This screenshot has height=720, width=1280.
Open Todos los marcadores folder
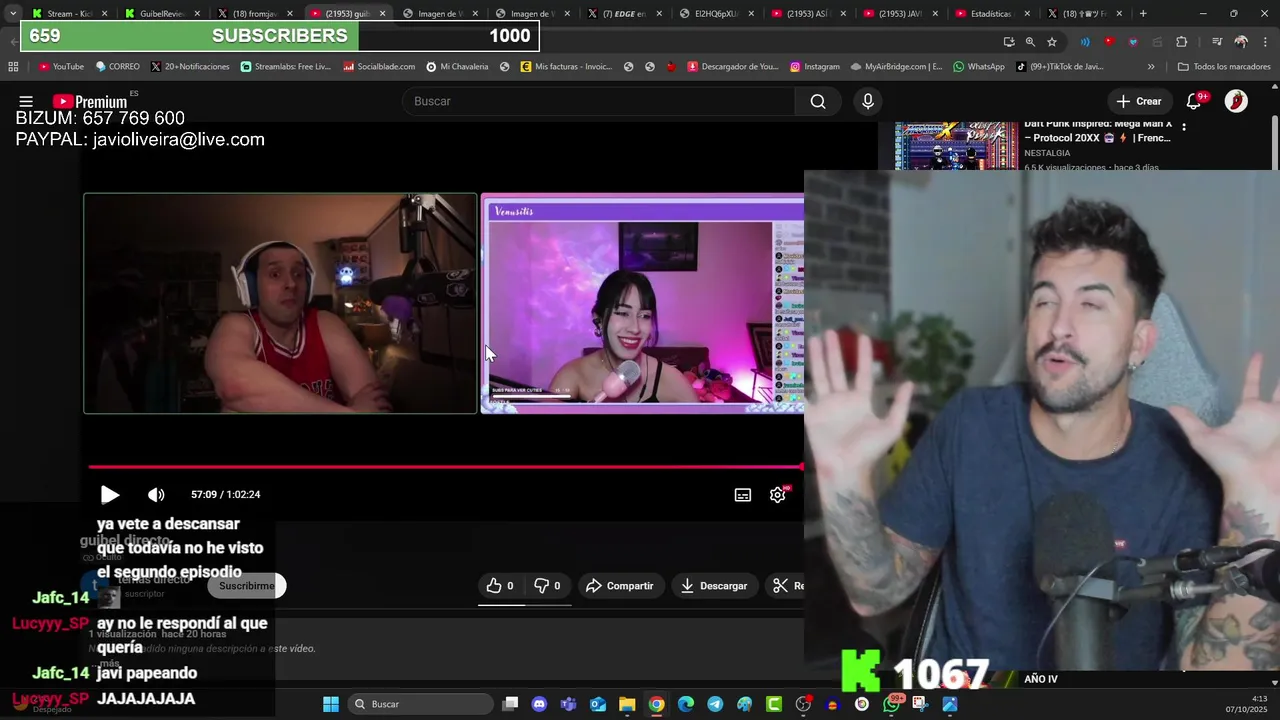tap(1224, 66)
